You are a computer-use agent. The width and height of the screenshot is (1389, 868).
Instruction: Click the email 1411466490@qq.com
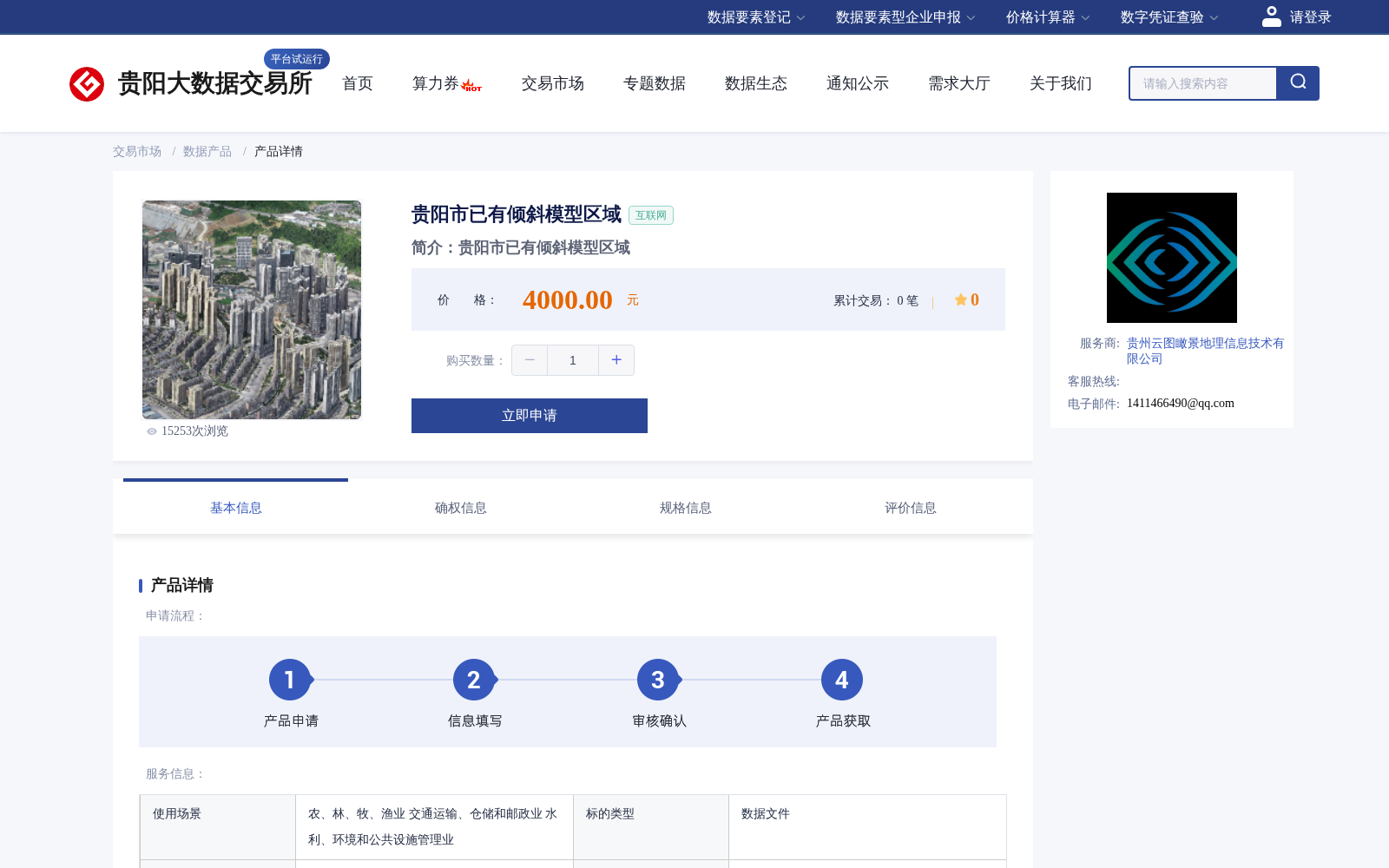coord(1181,404)
